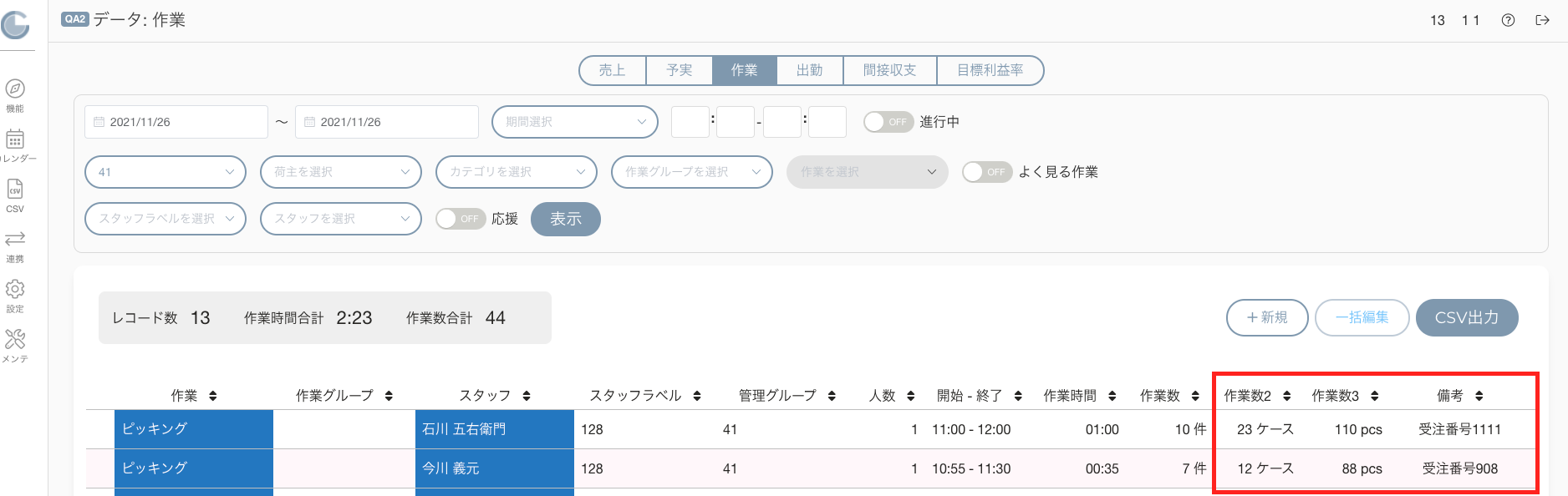1568x496 pixels.
Task: Open the 期間選択 dropdown
Action: (x=575, y=122)
